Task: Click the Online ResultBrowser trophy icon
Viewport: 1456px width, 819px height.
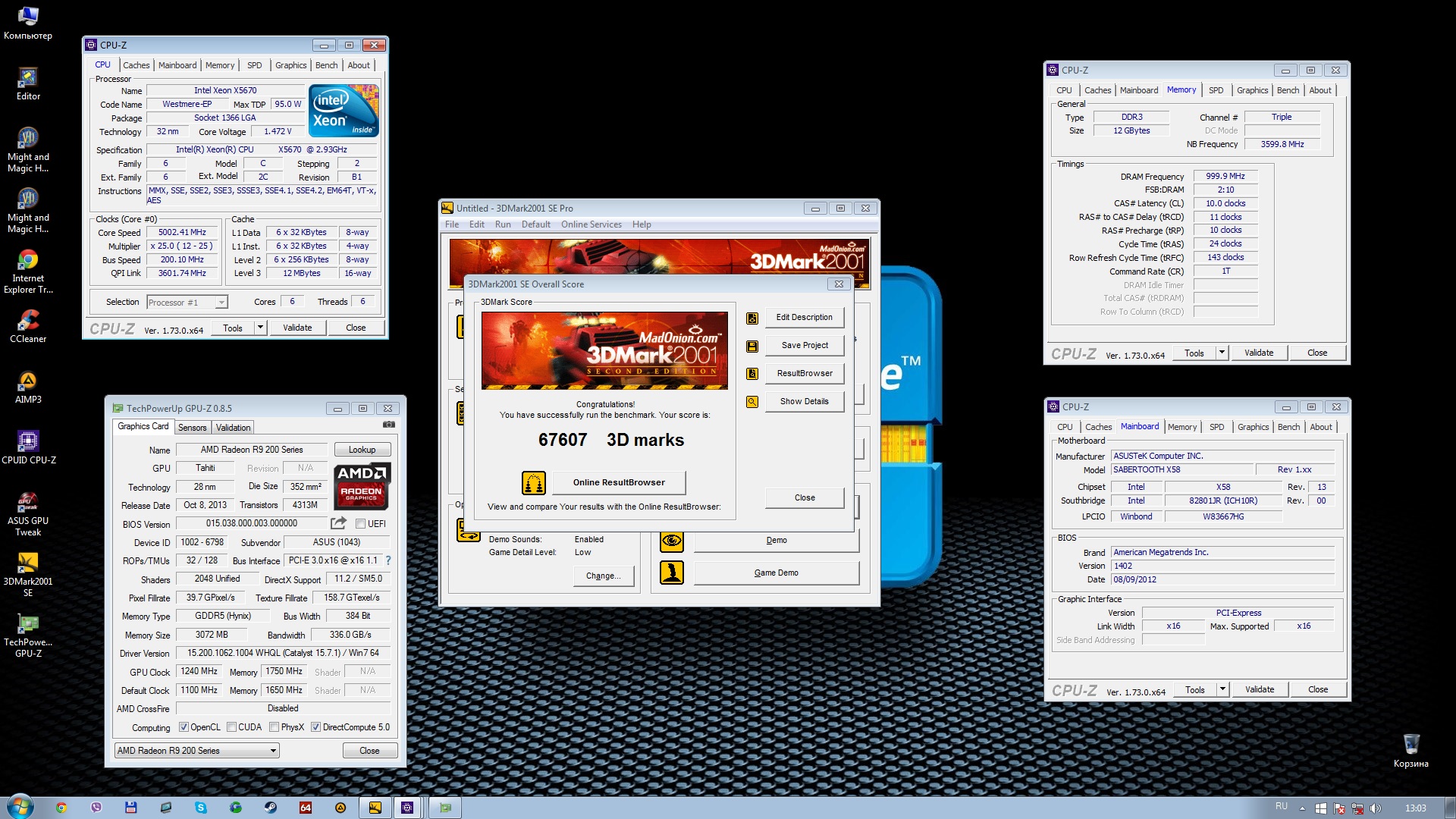Action: click(x=534, y=483)
